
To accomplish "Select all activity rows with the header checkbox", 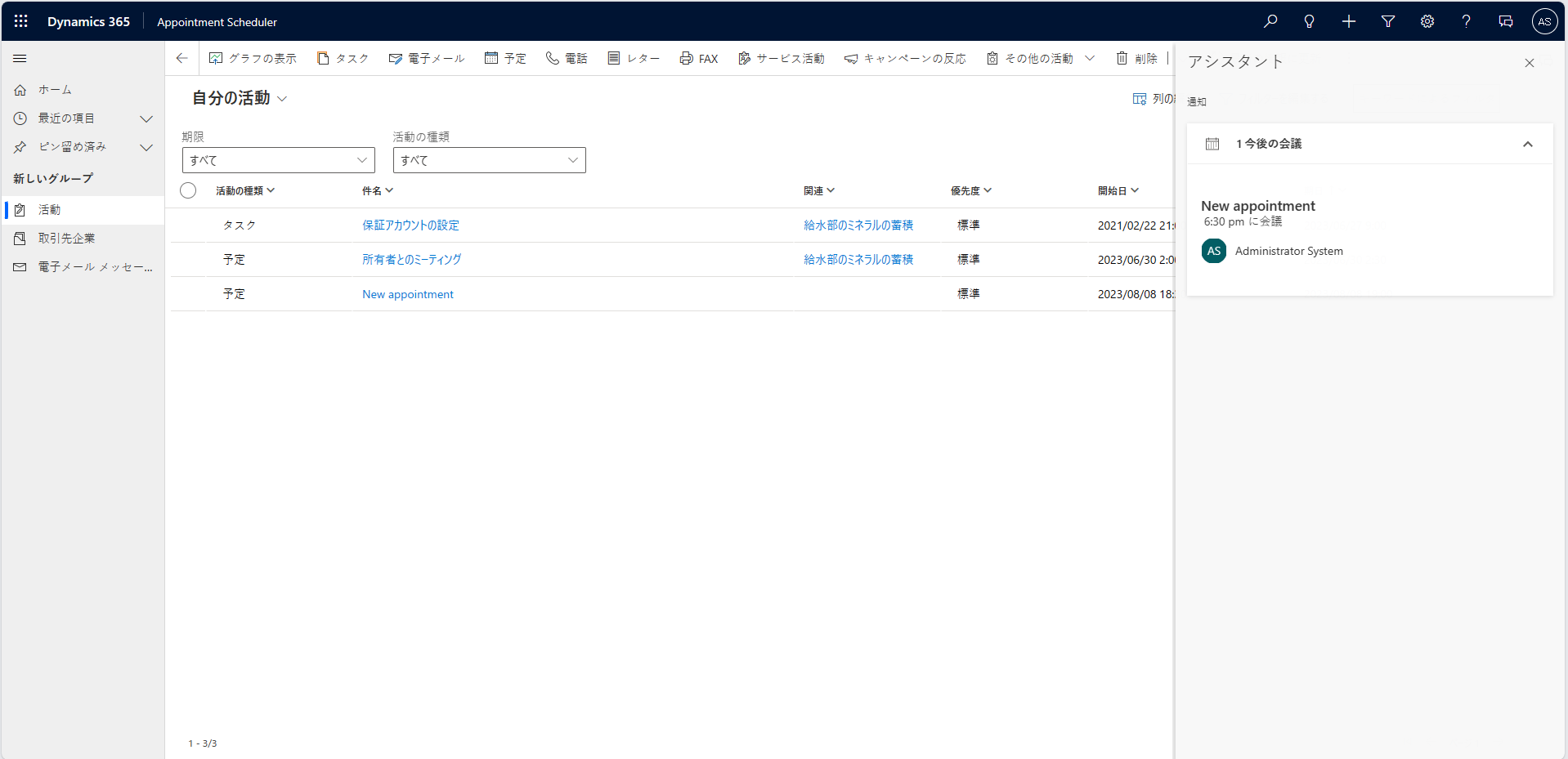I will [x=187, y=190].
